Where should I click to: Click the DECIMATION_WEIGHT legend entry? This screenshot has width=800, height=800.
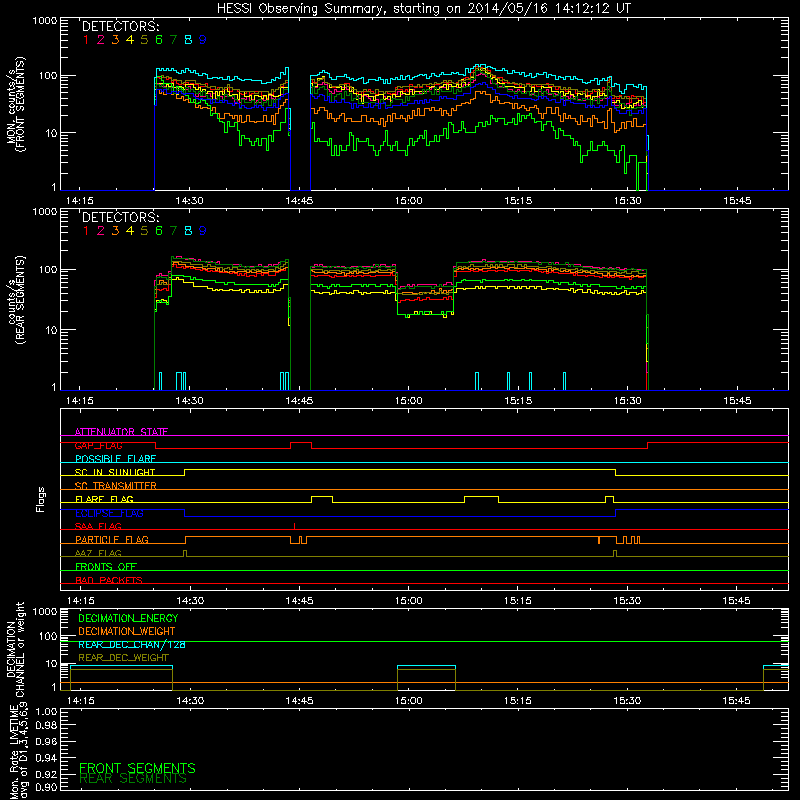[x=127, y=631]
